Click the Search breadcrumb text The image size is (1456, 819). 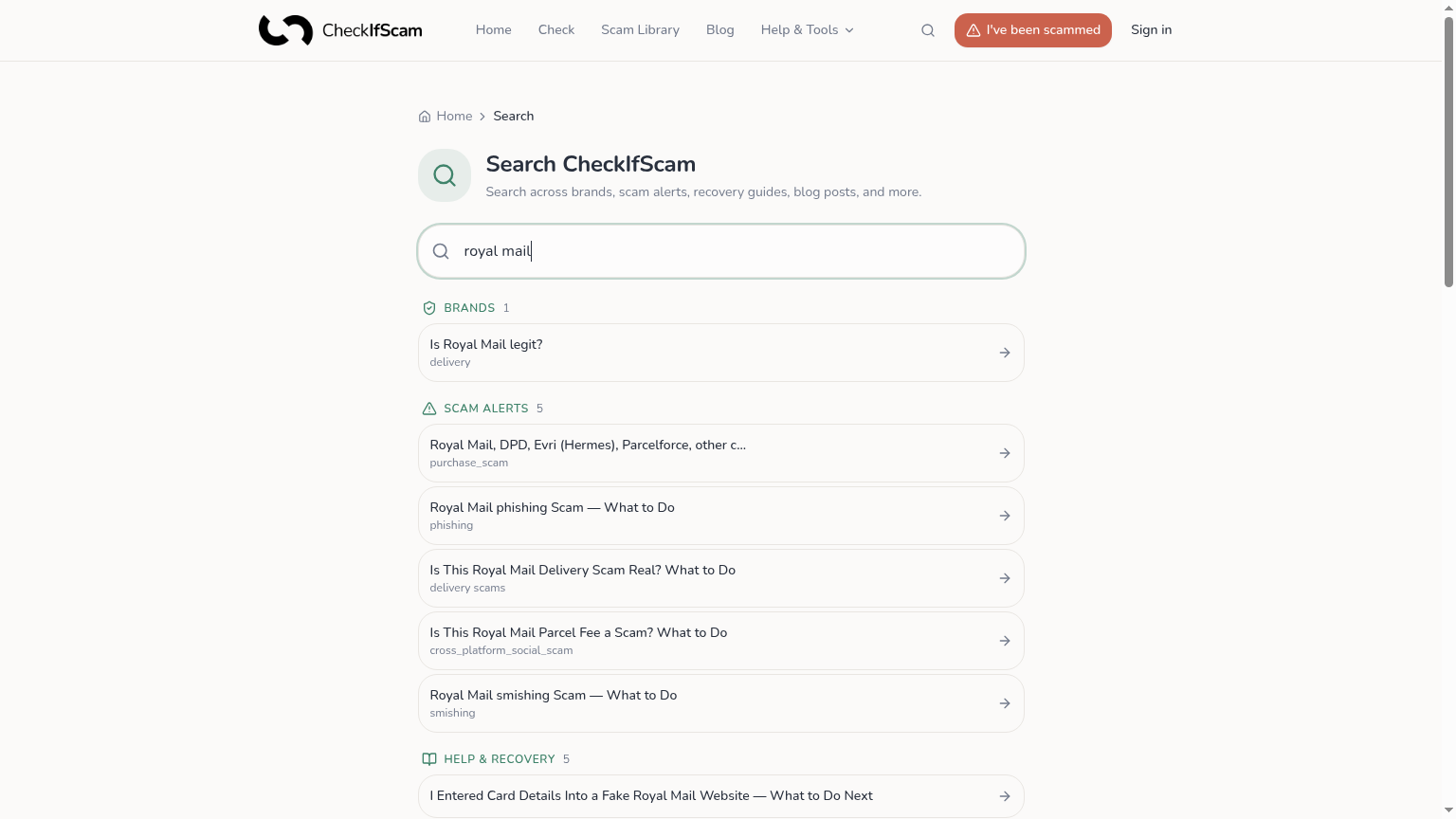(513, 117)
